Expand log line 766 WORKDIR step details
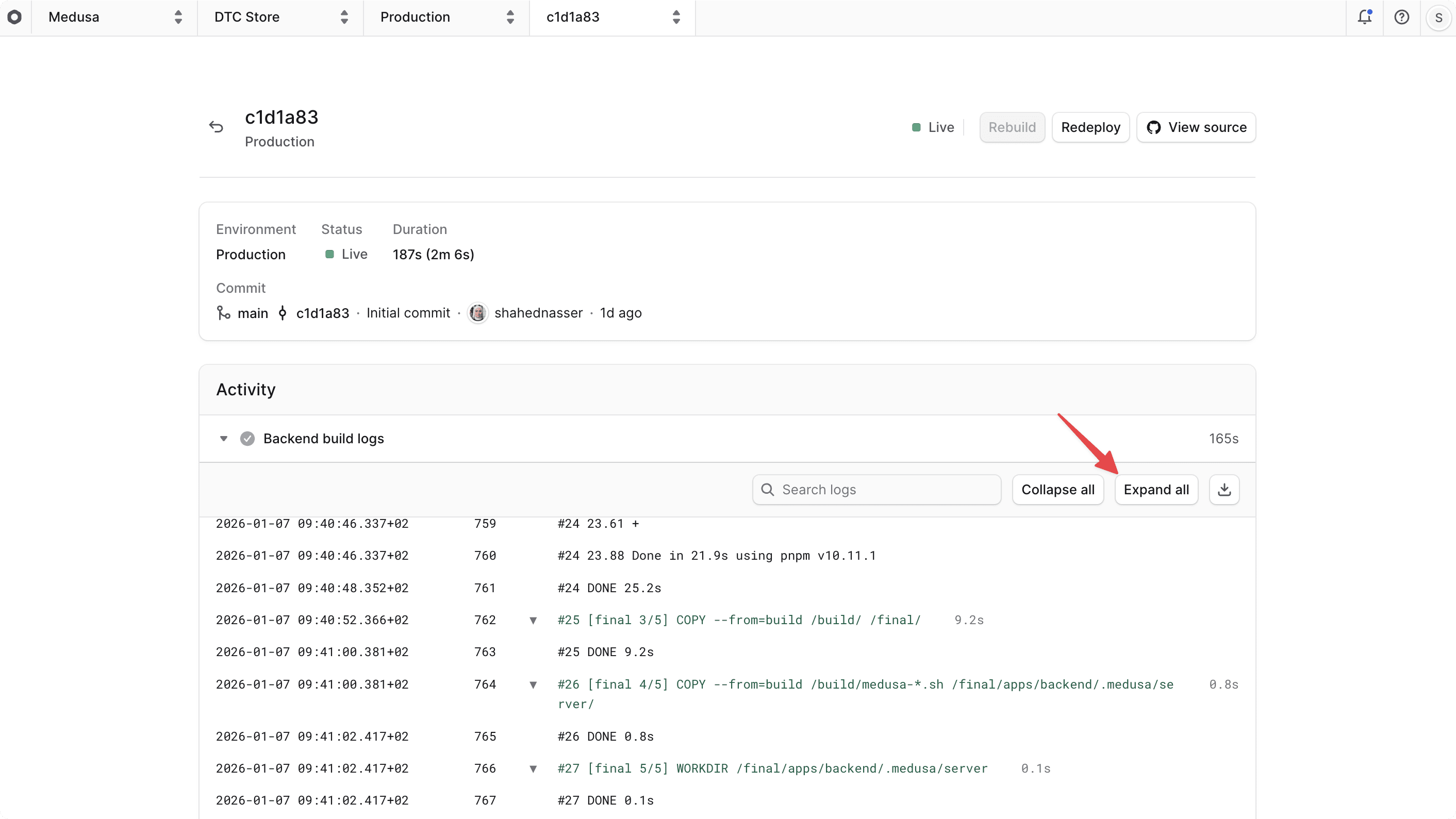 click(x=533, y=768)
